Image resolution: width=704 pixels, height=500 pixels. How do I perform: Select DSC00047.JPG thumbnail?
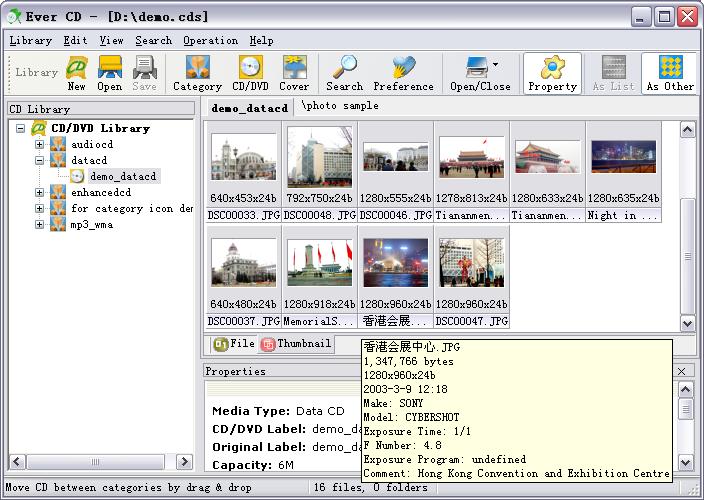pyautogui.click(x=472, y=262)
